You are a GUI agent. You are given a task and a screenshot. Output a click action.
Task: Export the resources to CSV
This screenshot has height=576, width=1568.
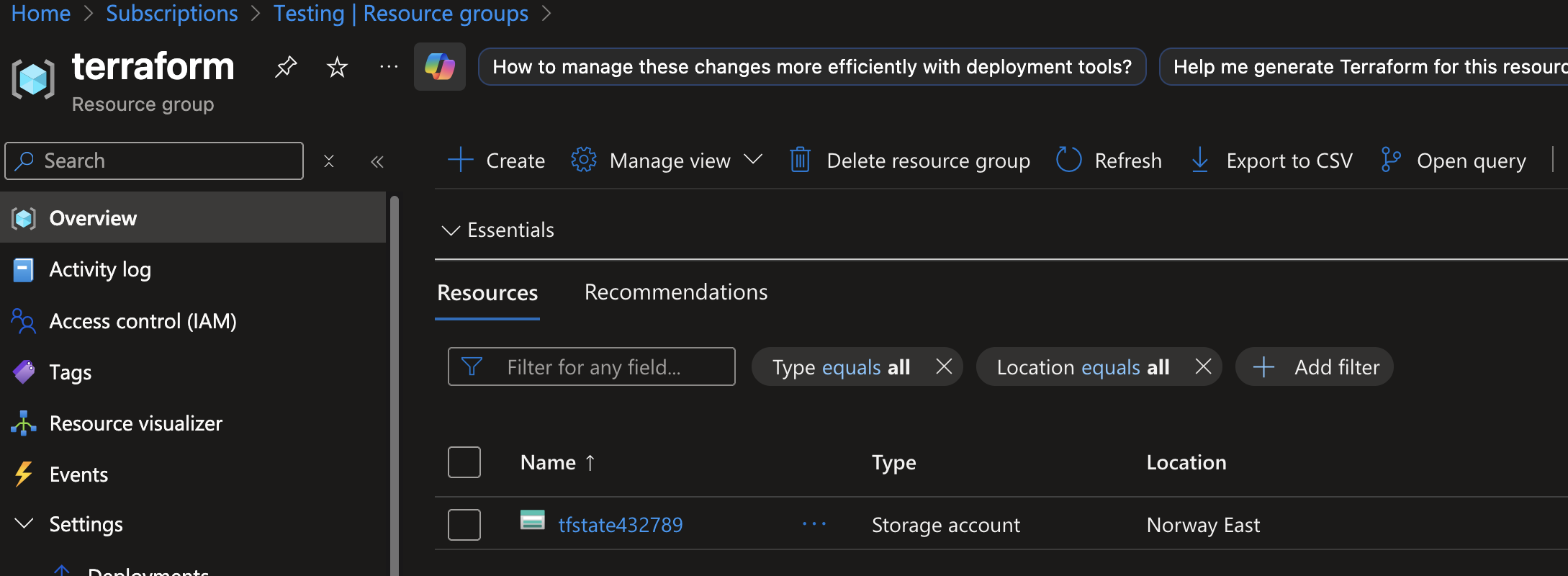tap(1272, 160)
